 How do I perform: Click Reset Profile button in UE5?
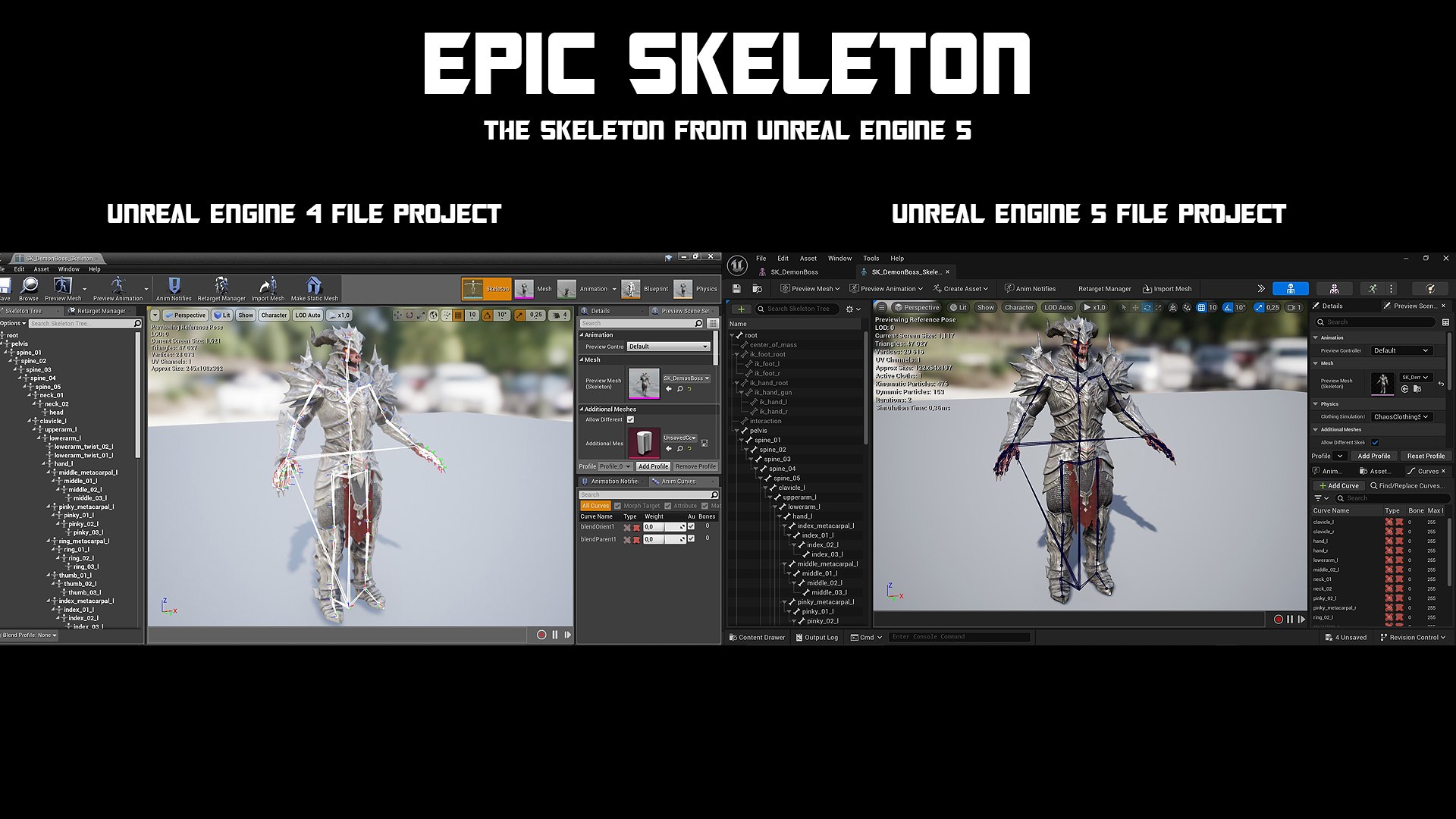[x=1426, y=456]
